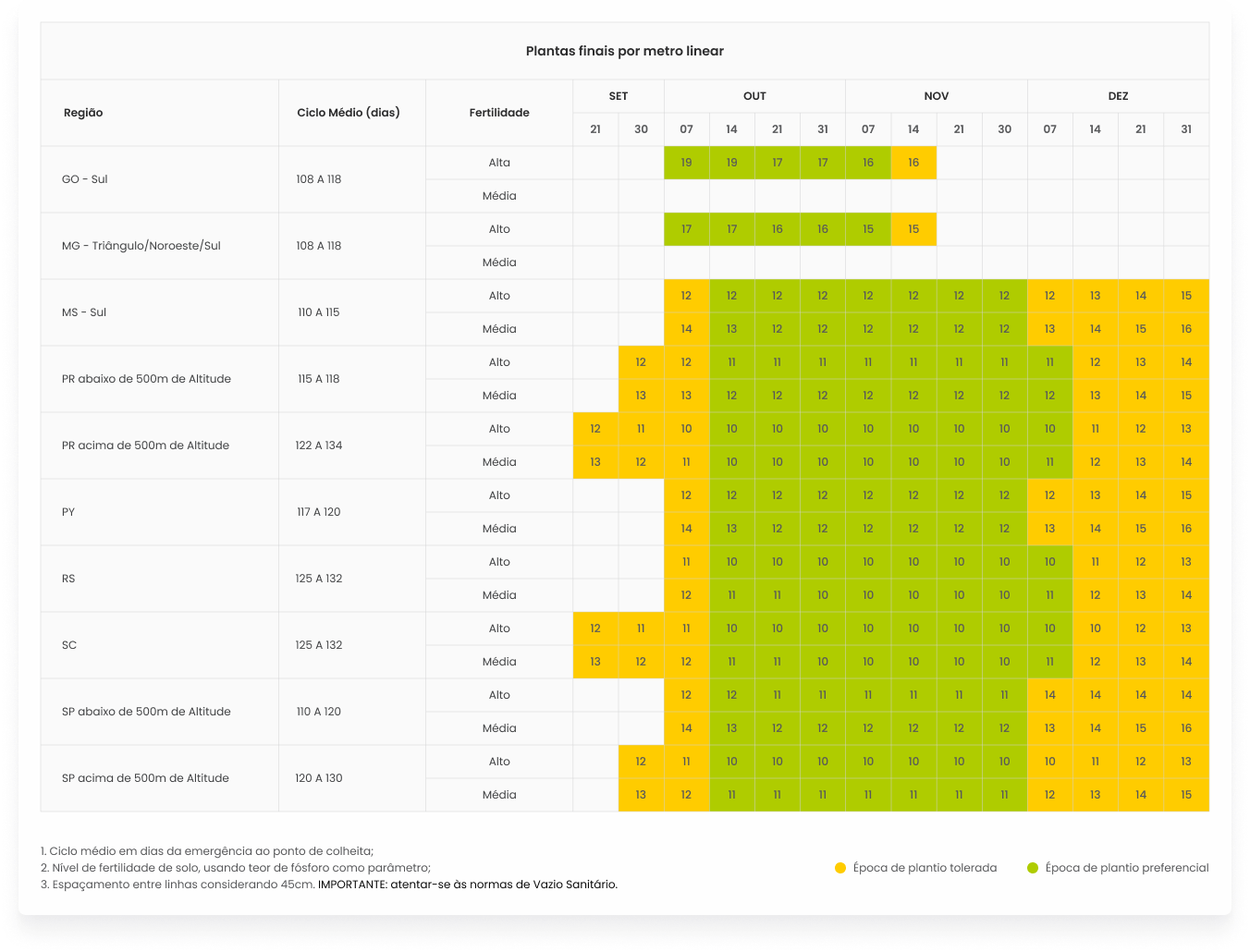Click the '117 A 120' cycle cell for PY

click(319, 512)
